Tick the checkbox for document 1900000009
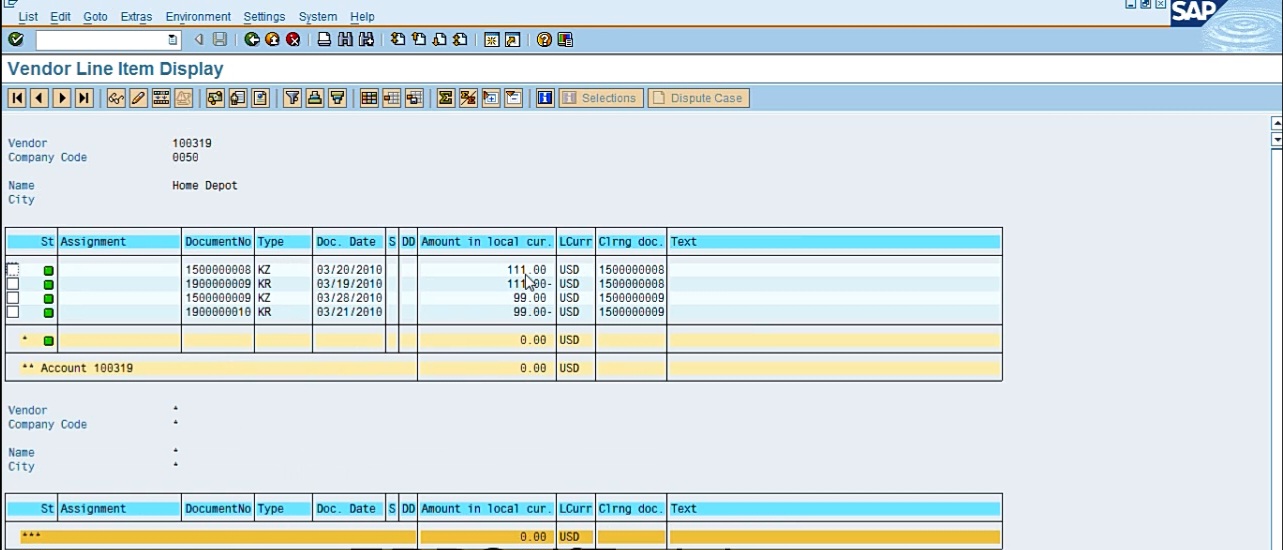 pos(13,284)
